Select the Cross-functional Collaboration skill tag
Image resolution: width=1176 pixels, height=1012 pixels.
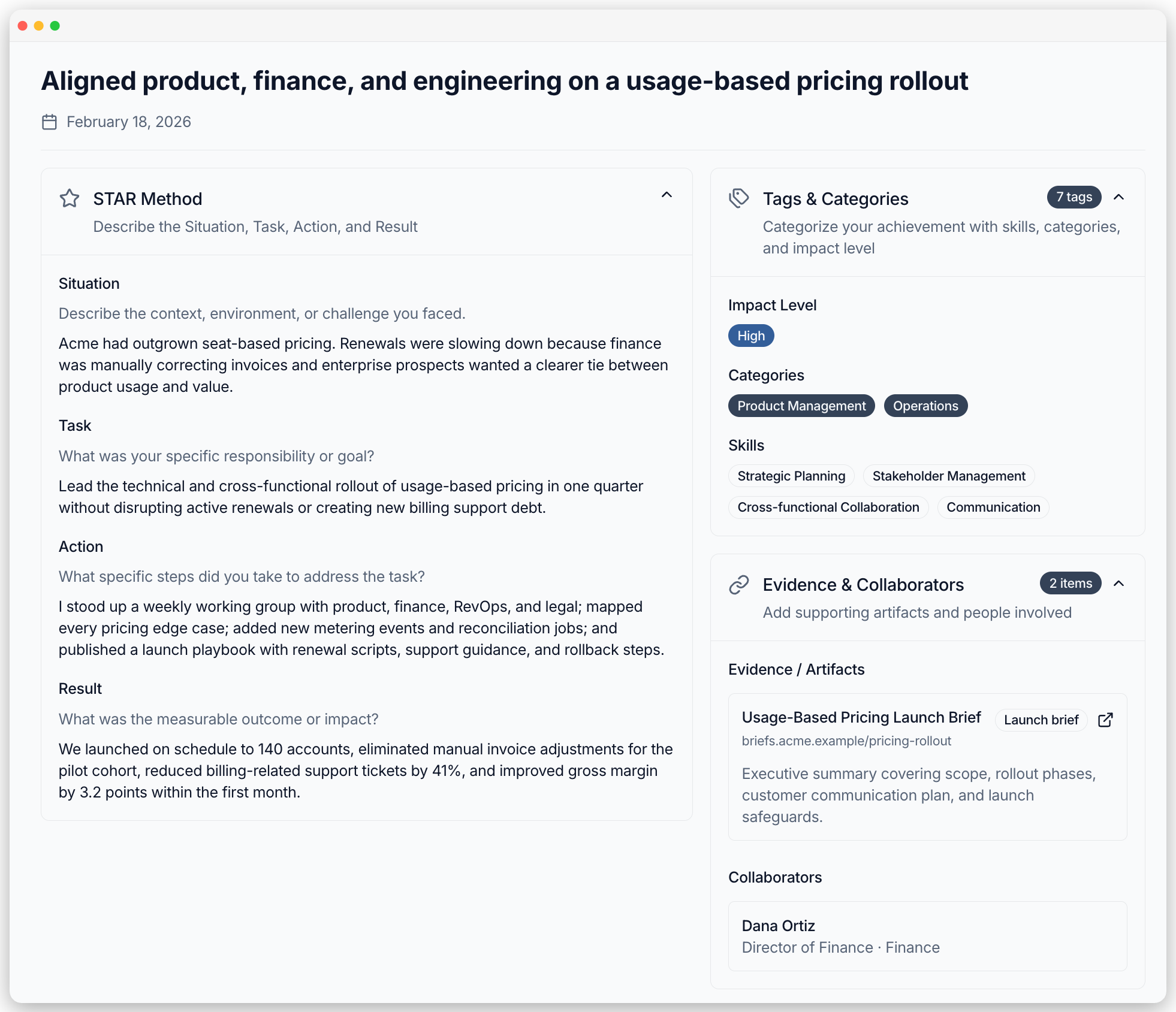[x=828, y=507]
